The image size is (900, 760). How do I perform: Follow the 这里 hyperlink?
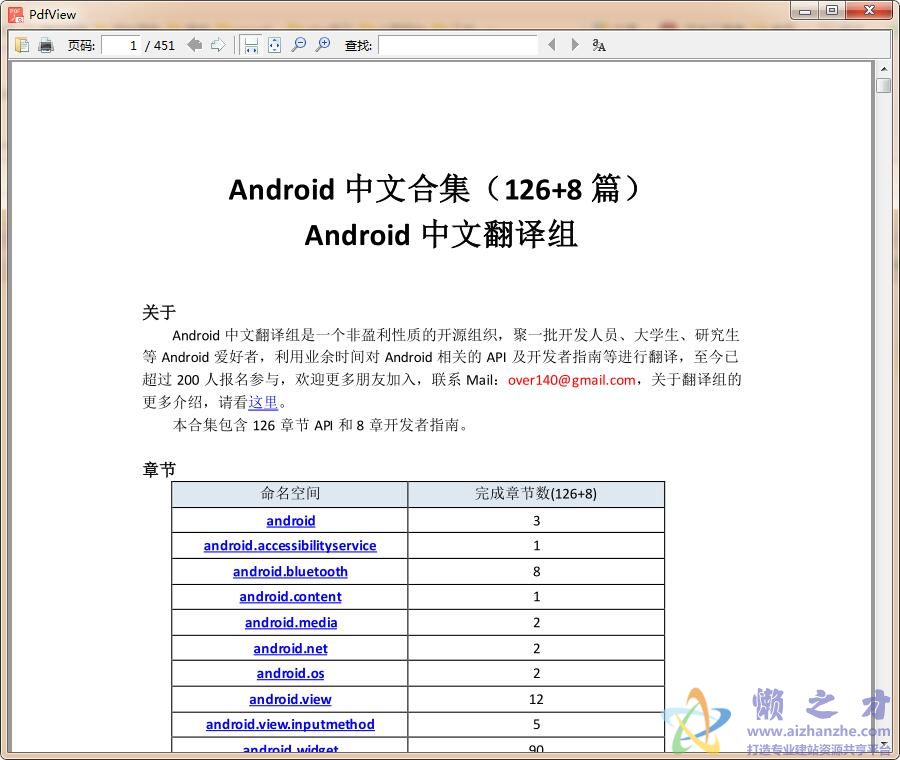[263, 402]
